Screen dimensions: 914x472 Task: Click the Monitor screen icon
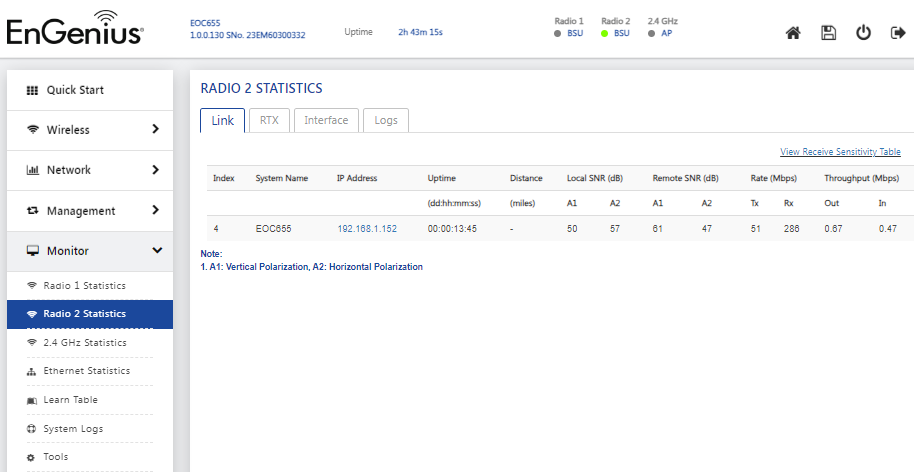point(33,251)
